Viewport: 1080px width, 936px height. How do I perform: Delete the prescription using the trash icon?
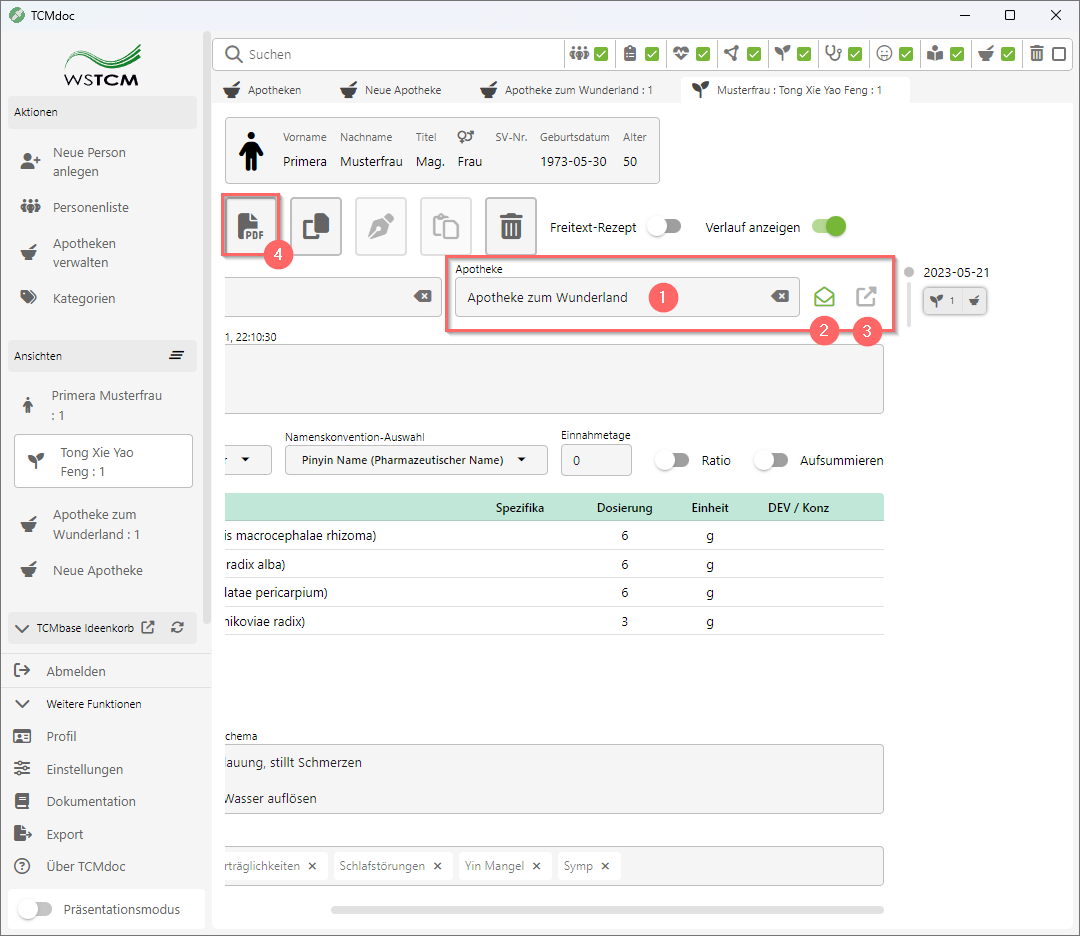tap(511, 225)
